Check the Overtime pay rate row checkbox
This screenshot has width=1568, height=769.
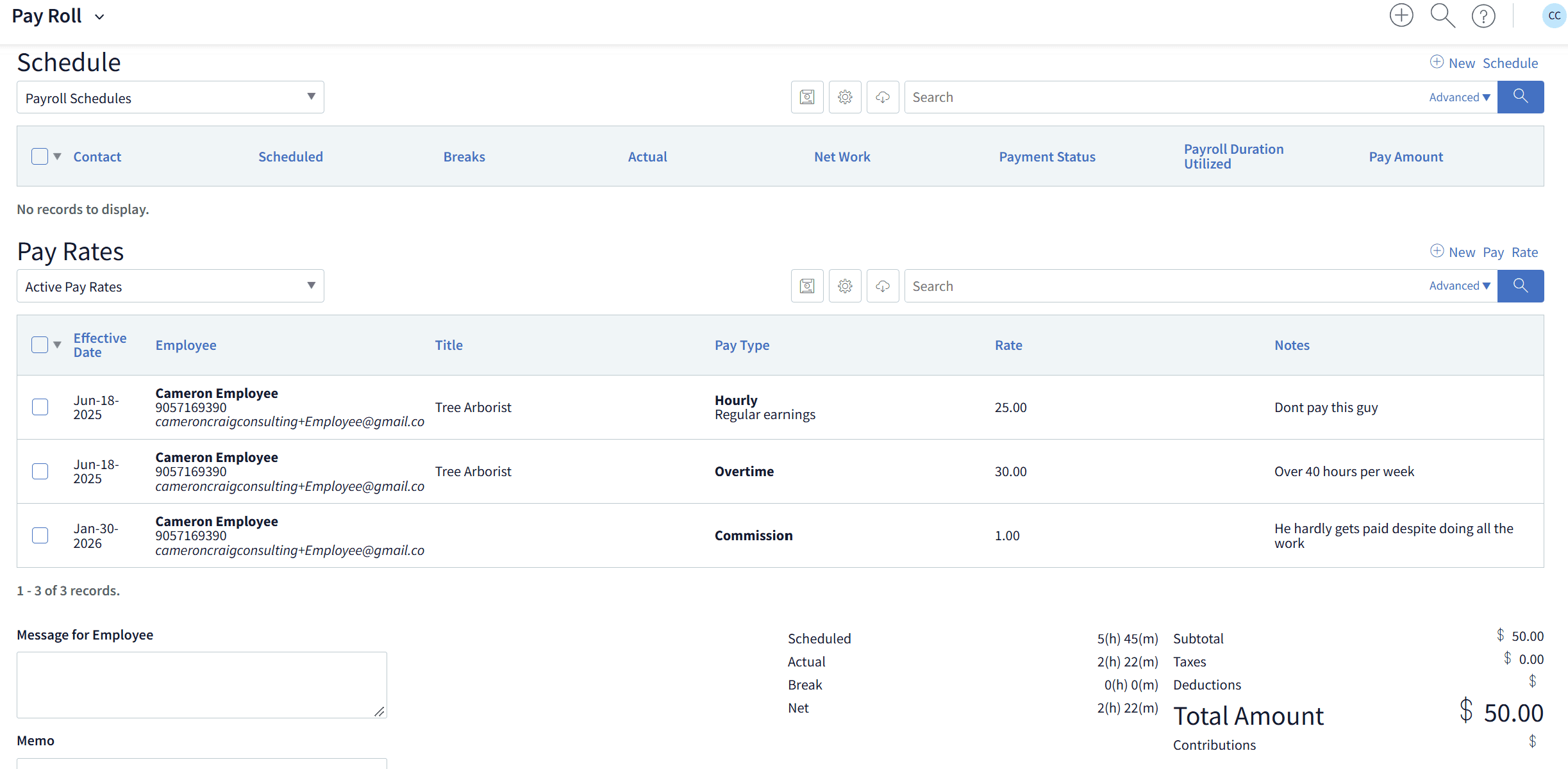point(40,471)
